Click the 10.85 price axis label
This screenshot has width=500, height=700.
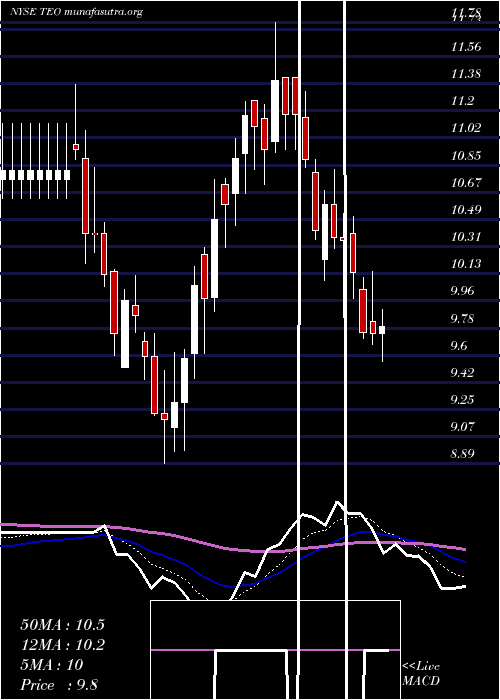[x=466, y=156]
